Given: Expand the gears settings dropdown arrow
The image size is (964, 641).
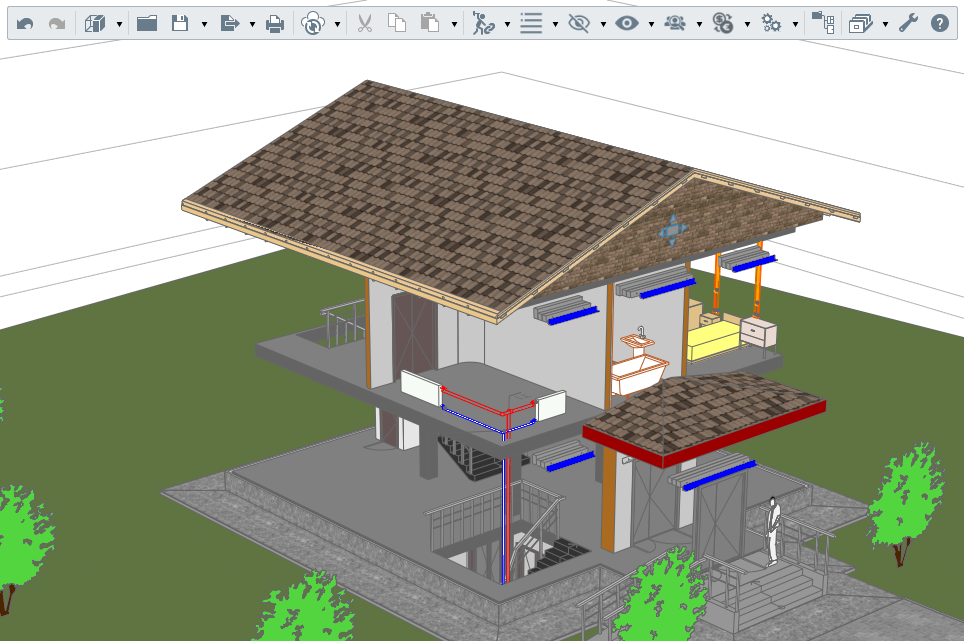Looking at the screenshot, I should click(795, 25).
